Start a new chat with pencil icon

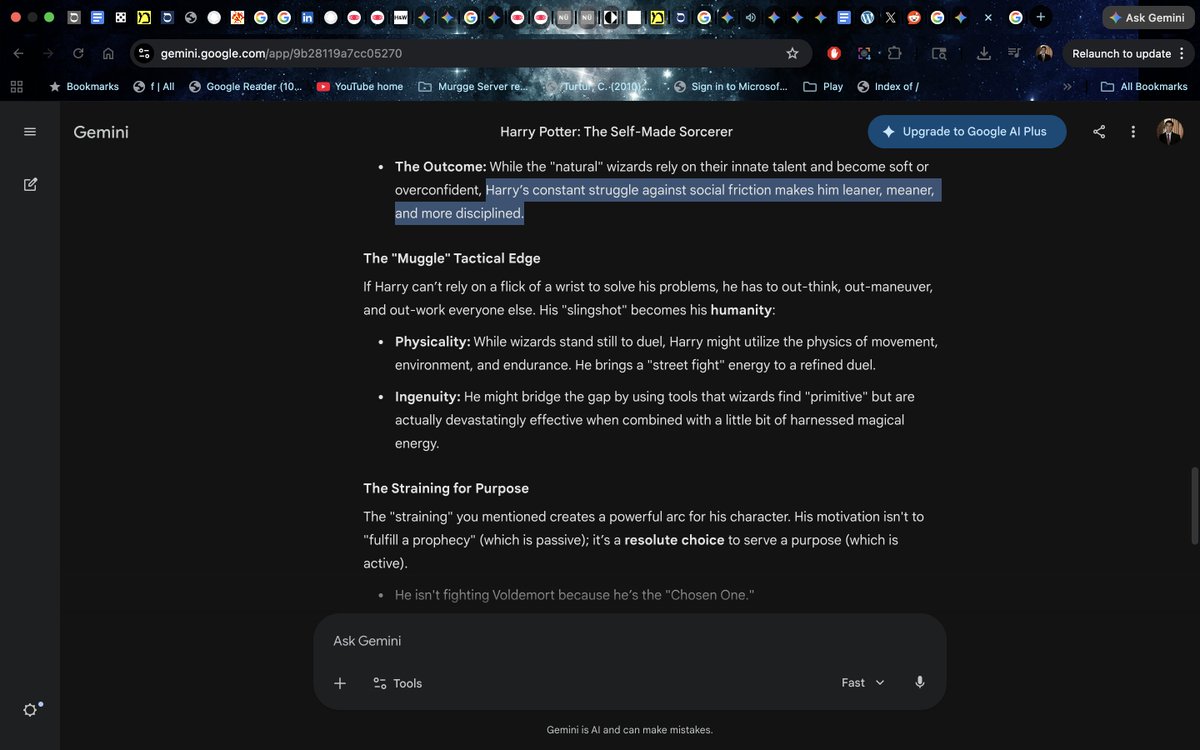coord(30,184)
